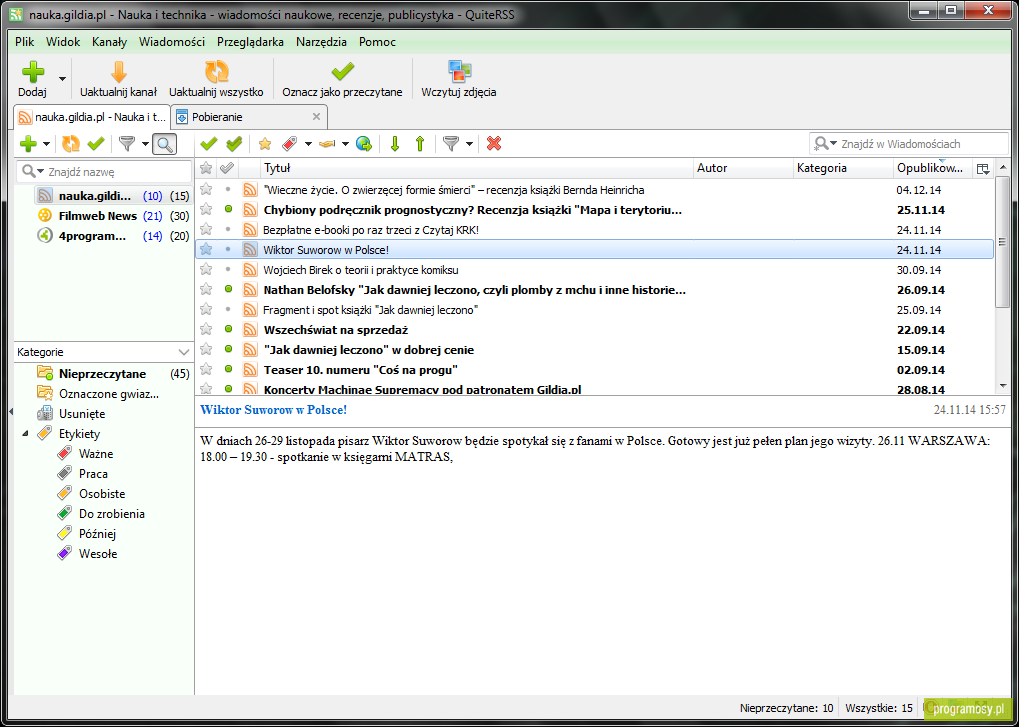This screenshot has height=727, width=1019.
Task: Select the nauka.gildia.pl tab
Action: point(92,117)
